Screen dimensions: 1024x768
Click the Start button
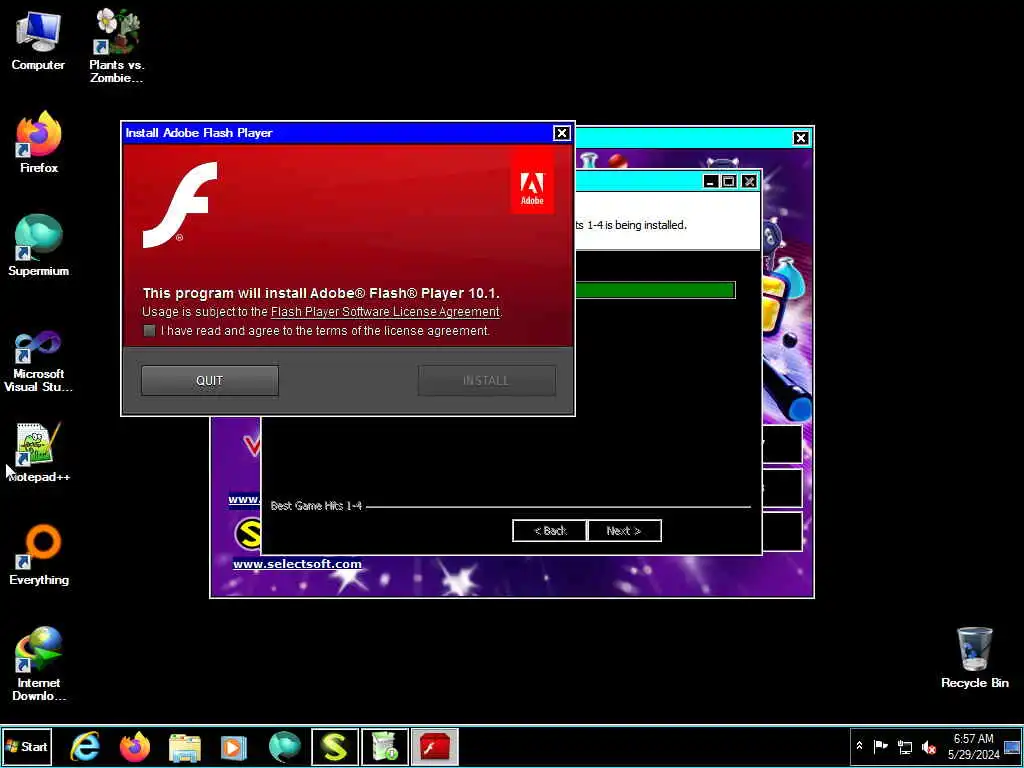coord(27,746)
